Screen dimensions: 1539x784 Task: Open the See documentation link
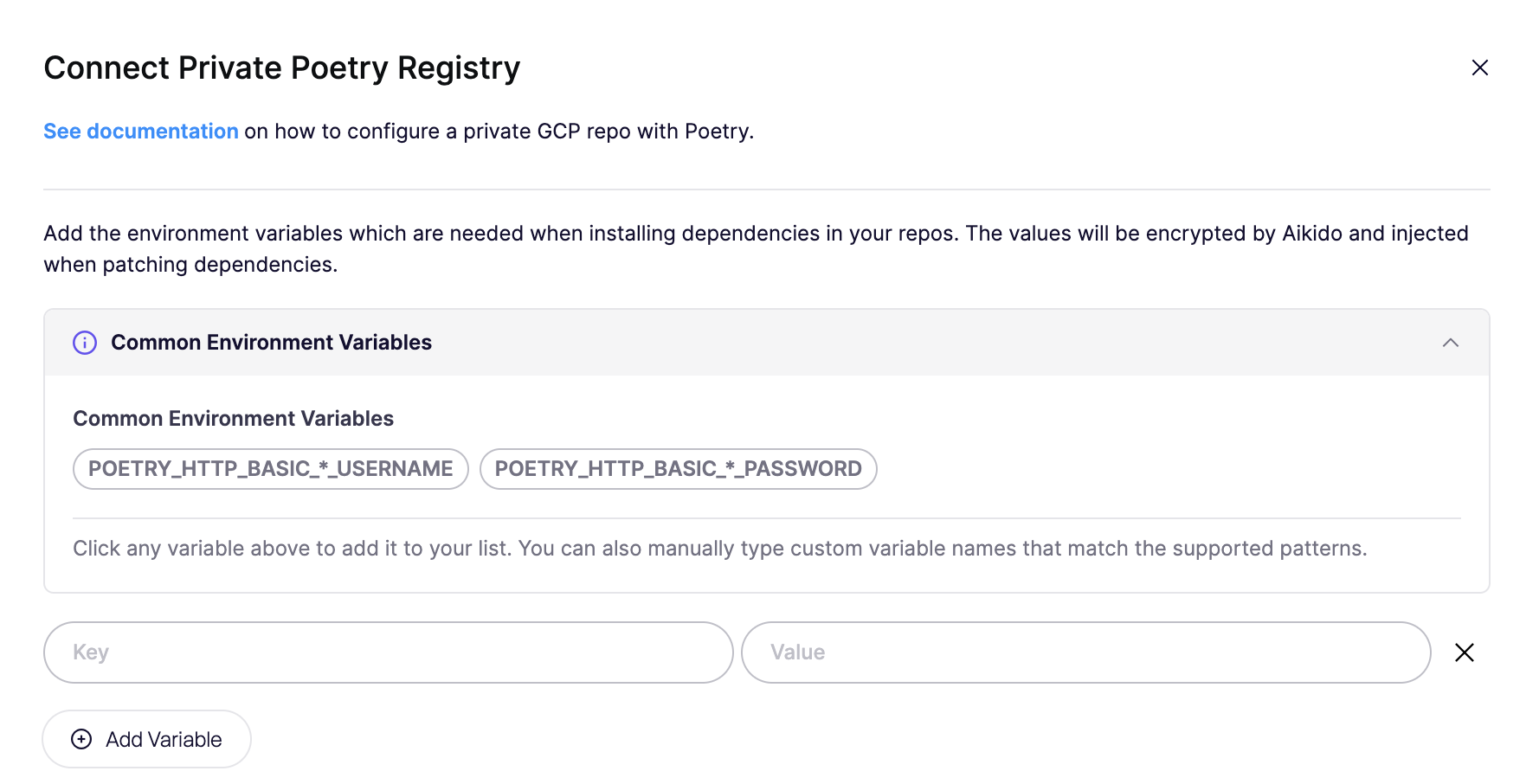[141, 132]
